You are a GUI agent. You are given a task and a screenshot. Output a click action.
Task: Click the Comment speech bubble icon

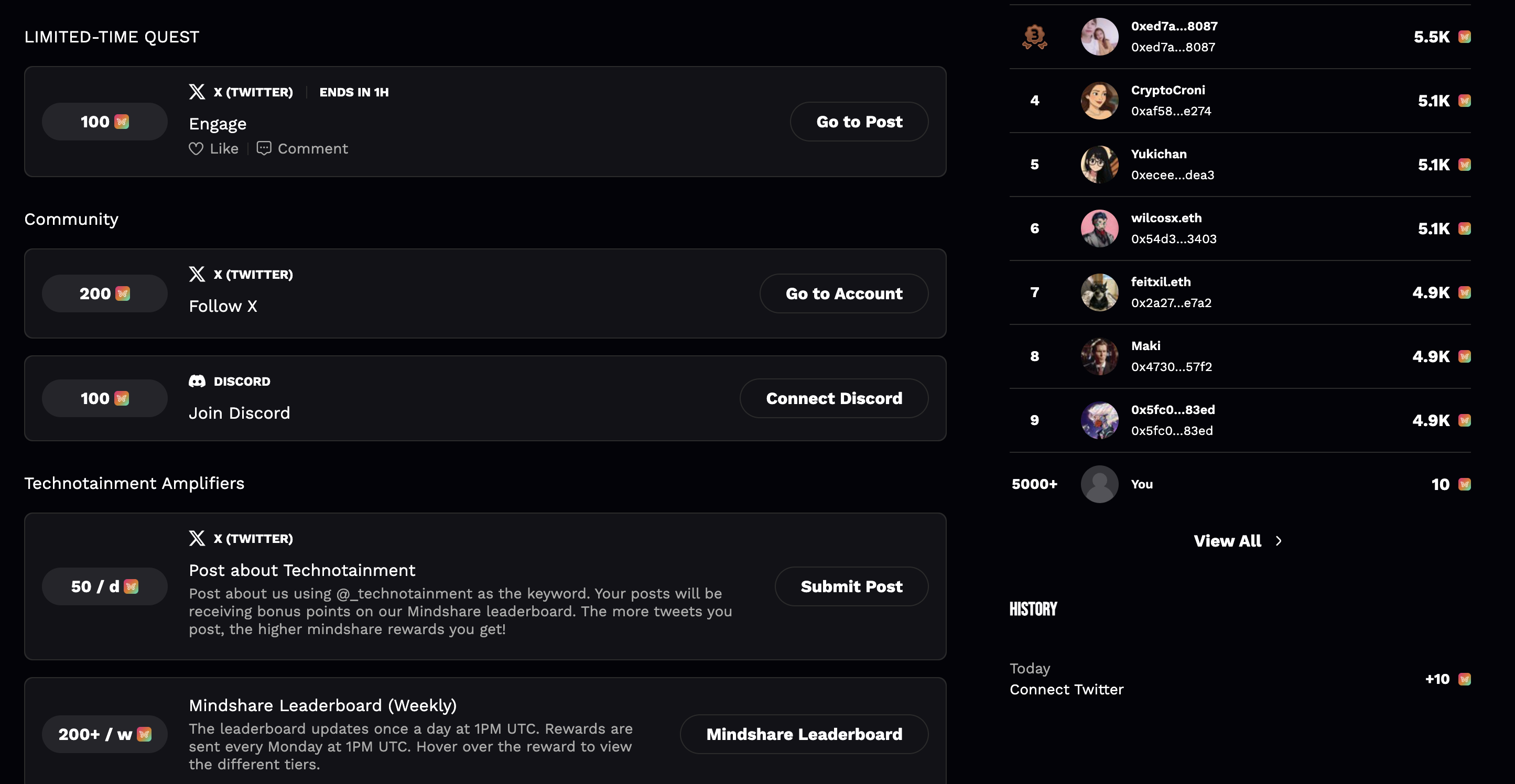coord(264,148)
